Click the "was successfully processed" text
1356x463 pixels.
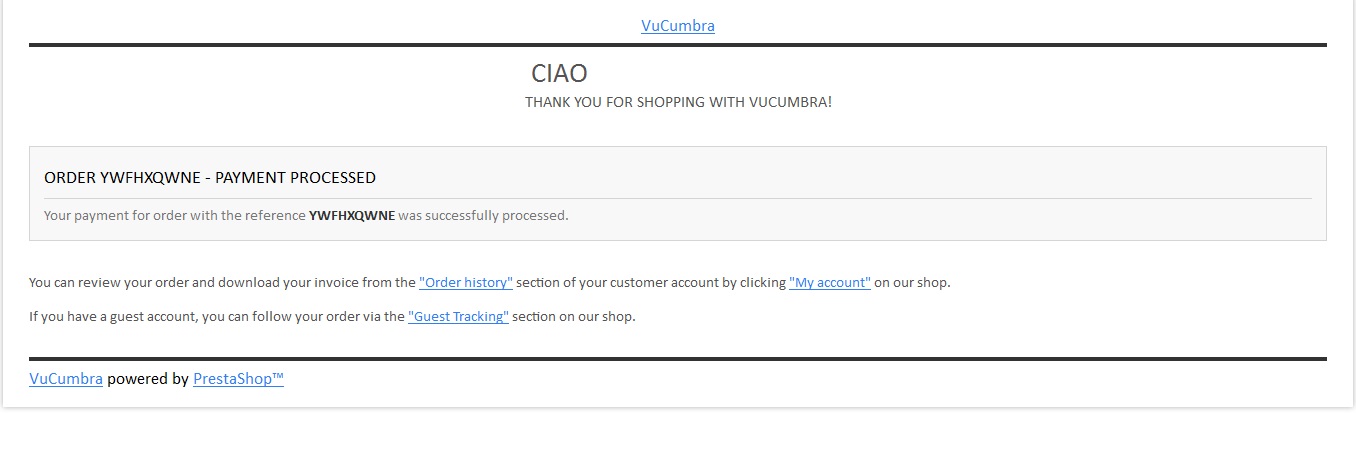click(483, 215)
